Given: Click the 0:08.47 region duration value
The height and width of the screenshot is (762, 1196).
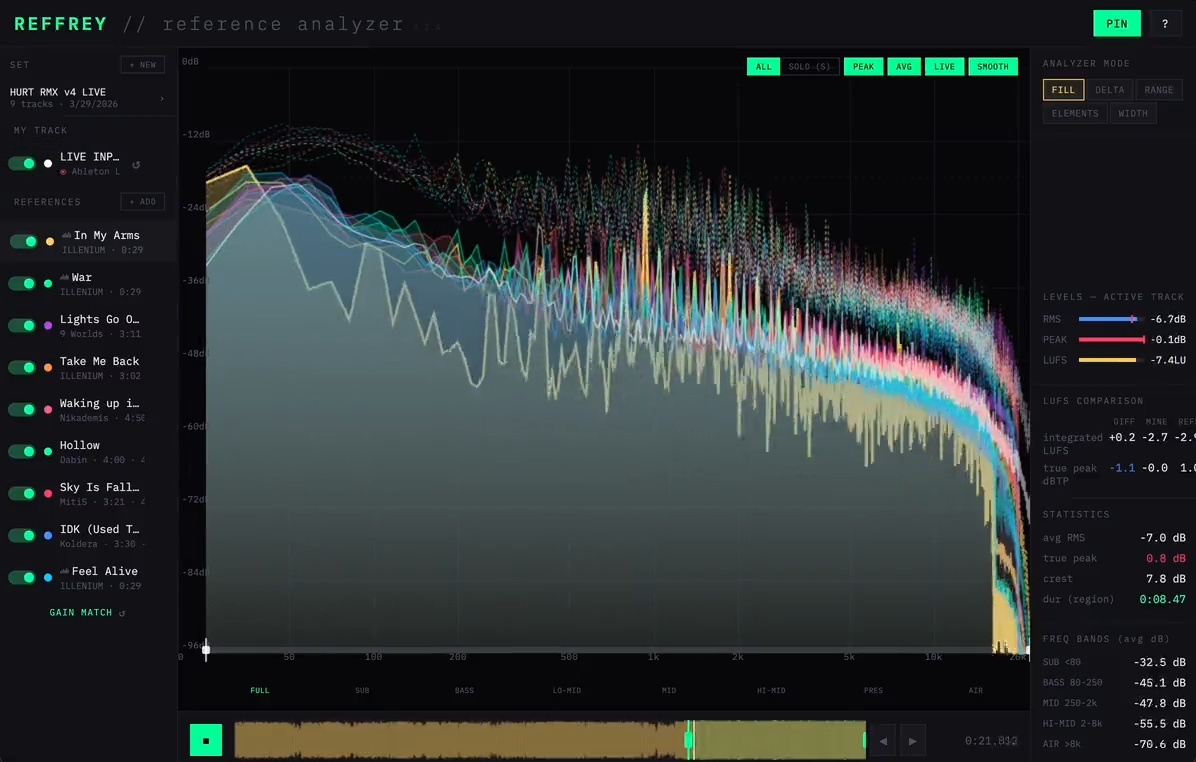Looking at the screenshot, I should pos(1162,600).
